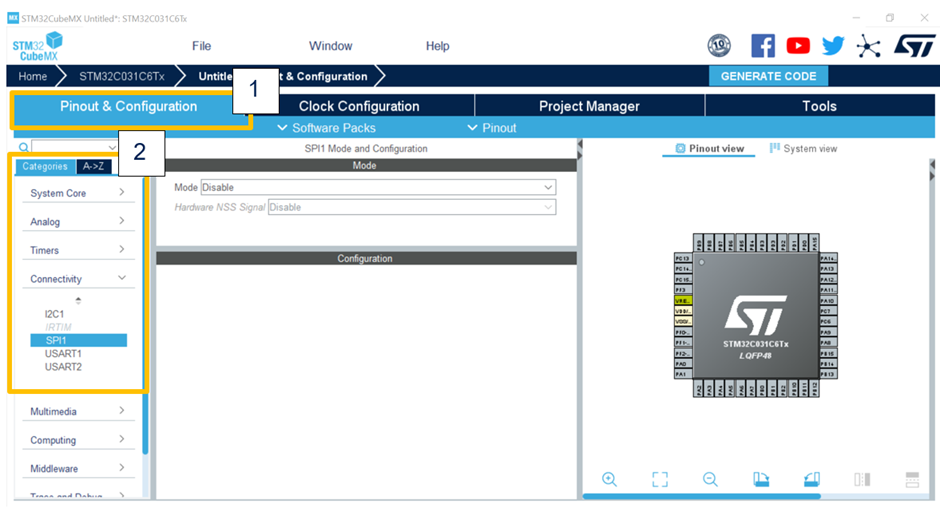Viewport: 940px width, 509px height.
Task: Click the ST community network icon
Action: 868,46
